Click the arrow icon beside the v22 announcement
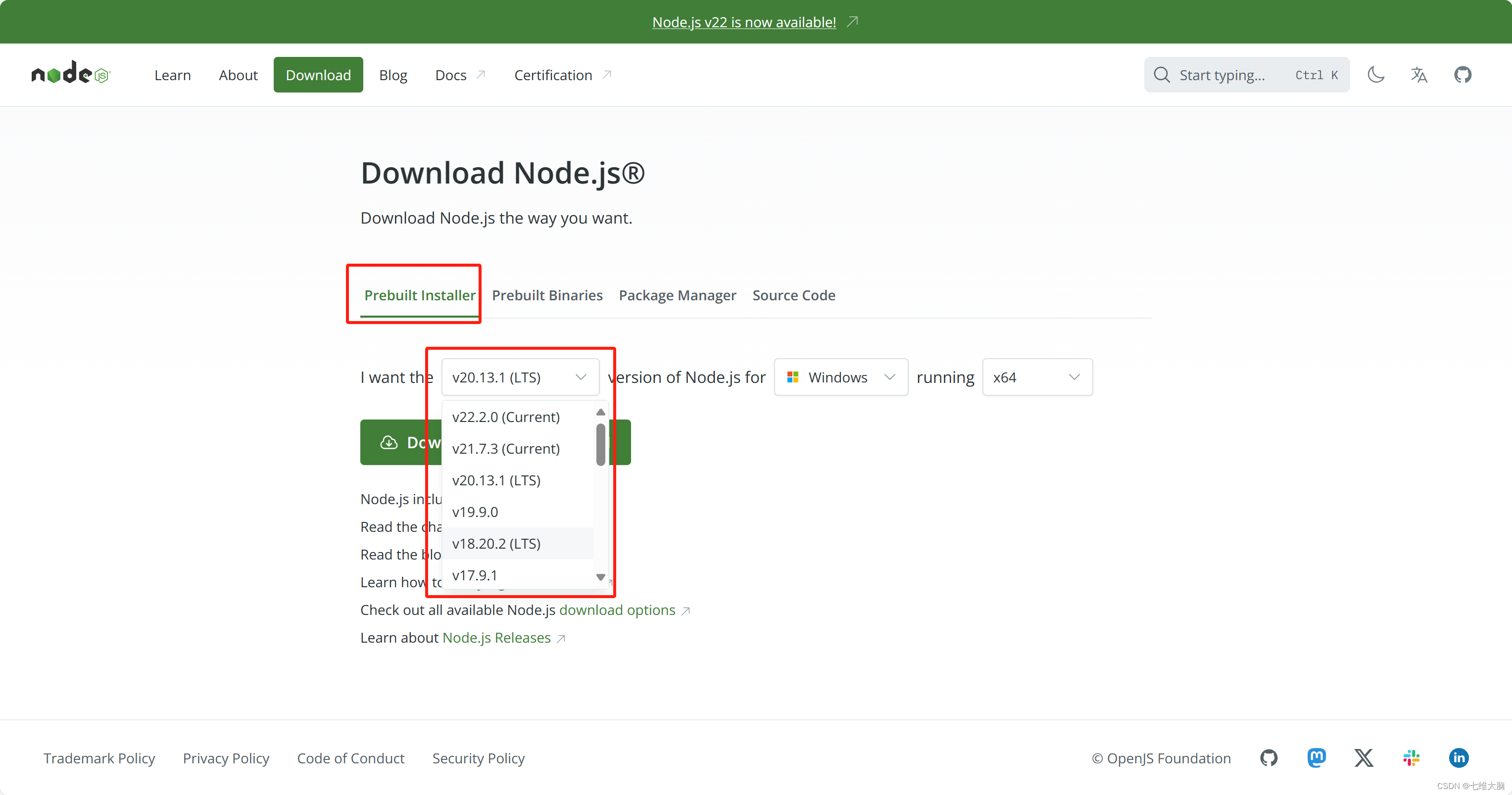Image resolution: width=1512 pixels, height=795 pixels. (852, 22)
